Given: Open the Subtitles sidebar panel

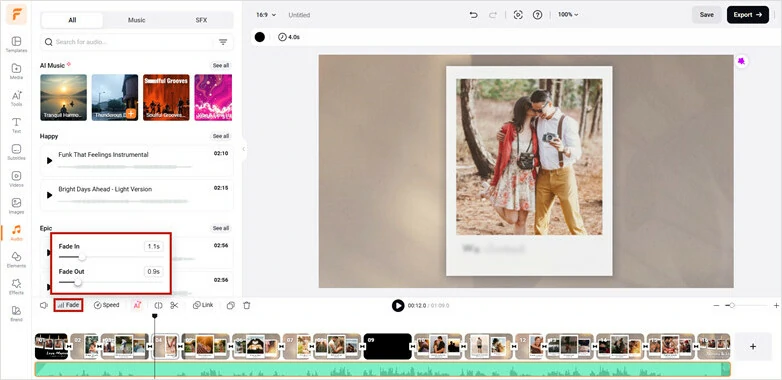Looking at the screenshot, I should tap(16, 152).
